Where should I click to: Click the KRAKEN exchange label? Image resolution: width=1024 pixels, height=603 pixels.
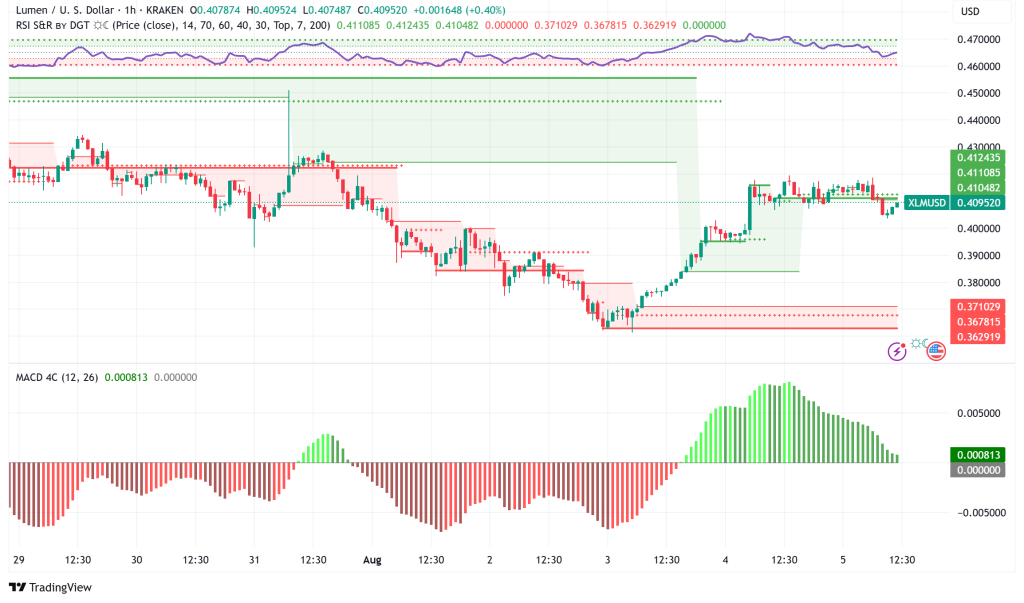163,10
